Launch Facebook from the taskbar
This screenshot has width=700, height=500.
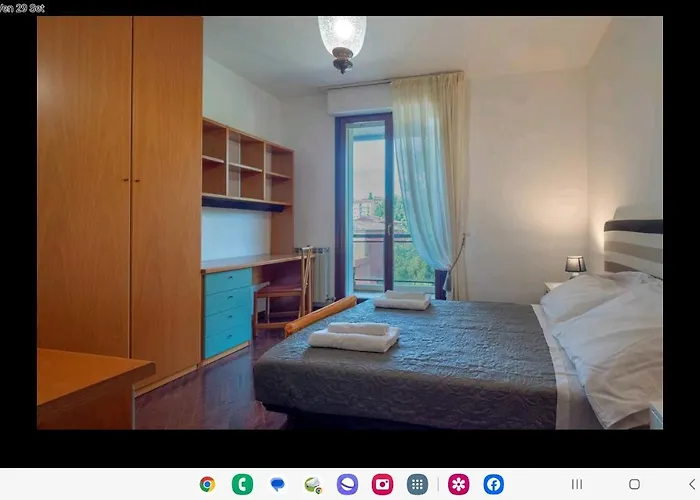tap(493, 484)
